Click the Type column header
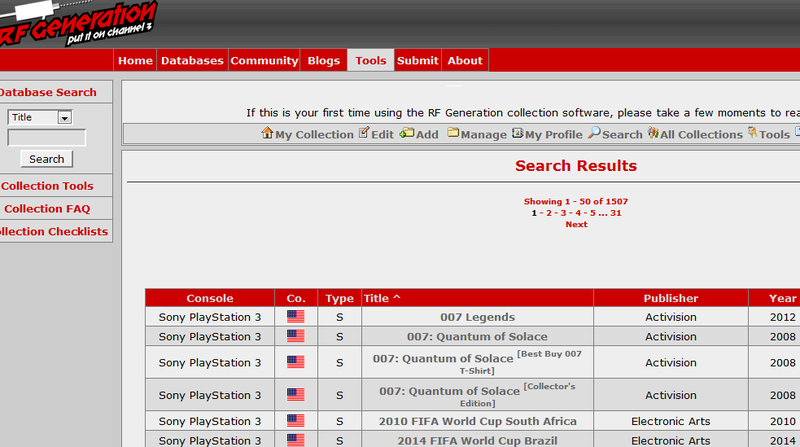Image resolution: width=800 pixels, height=447 pixels. point(339,298)
